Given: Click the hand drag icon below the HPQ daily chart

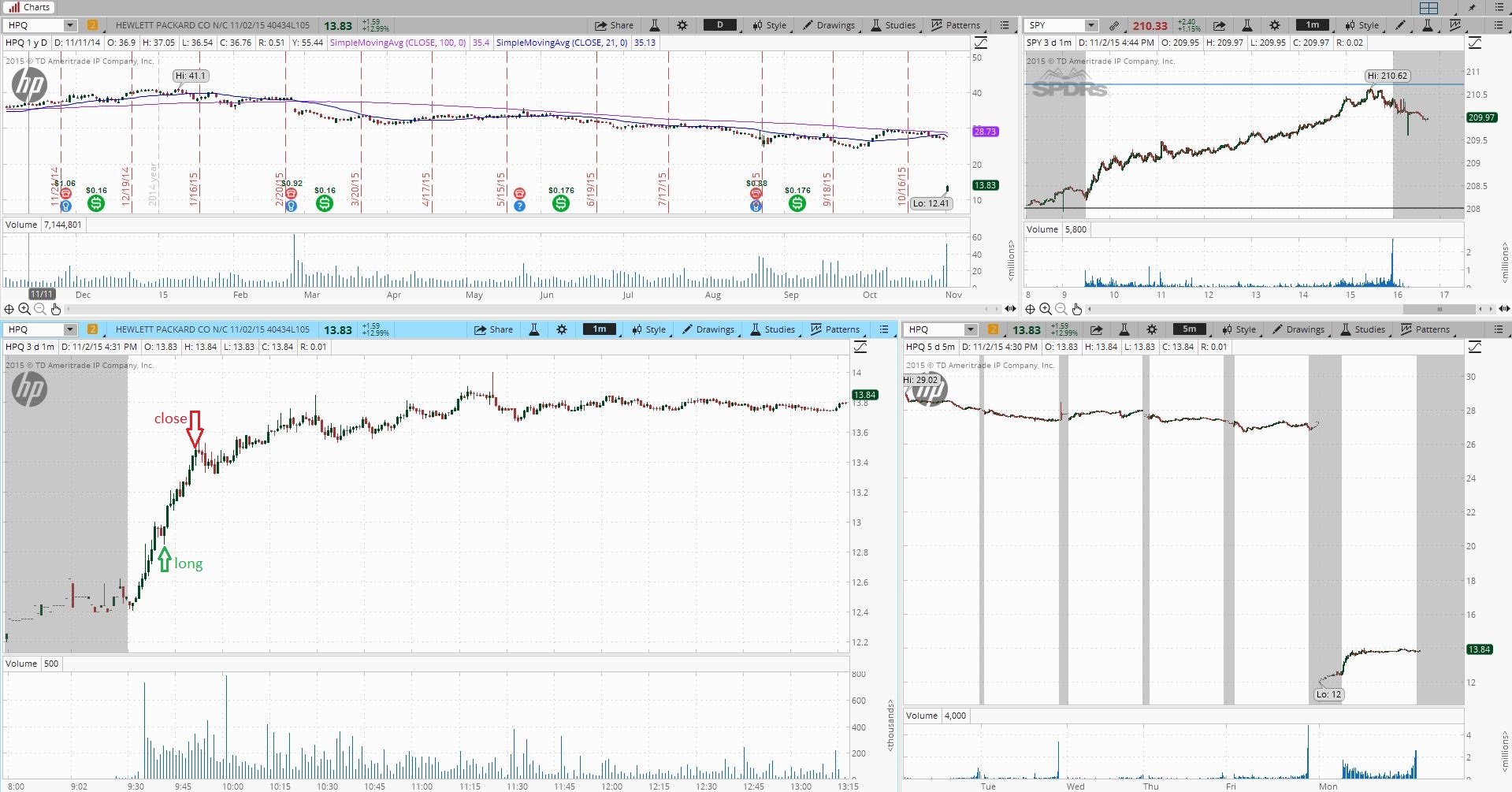Looking at the screenshot, I should tap(55, 309).
